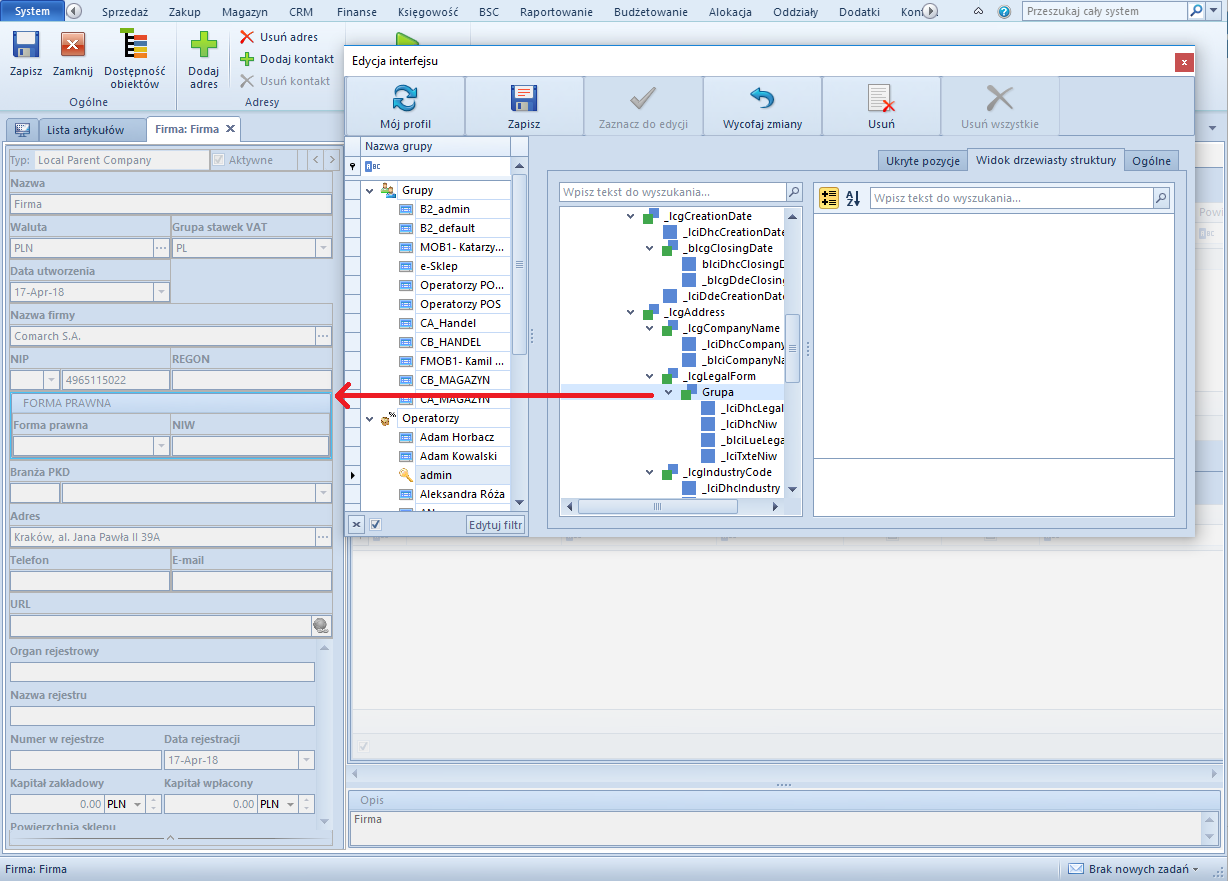Open the Data utworzenia date dropdown
Viewport: 1228px width, 881px height.
[x=161, y=292]
